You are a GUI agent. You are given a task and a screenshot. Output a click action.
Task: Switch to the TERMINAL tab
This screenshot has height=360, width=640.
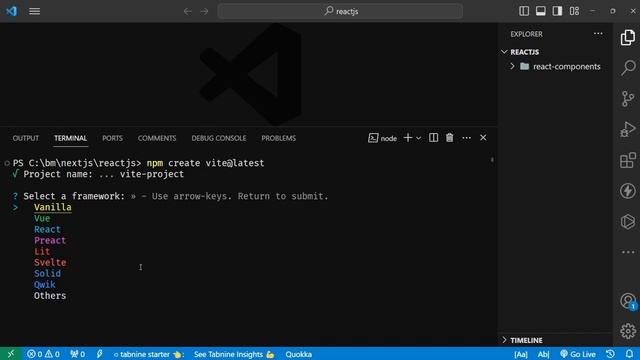(71, 138)
